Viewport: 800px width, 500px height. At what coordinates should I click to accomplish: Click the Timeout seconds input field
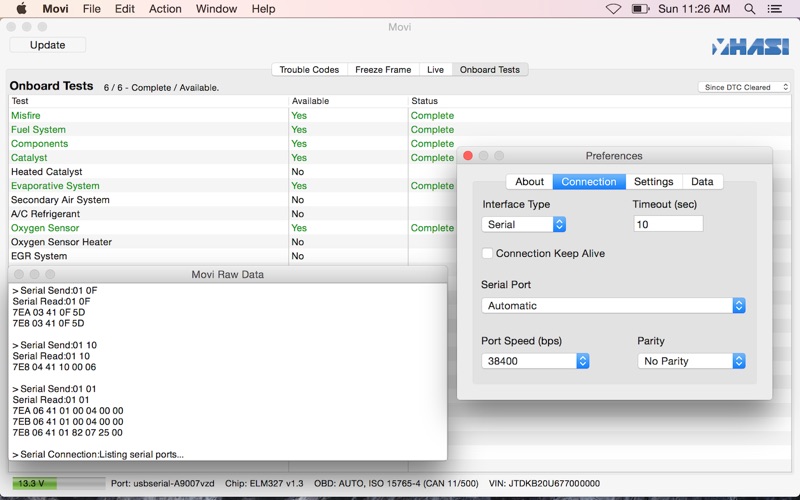point(668,224)
